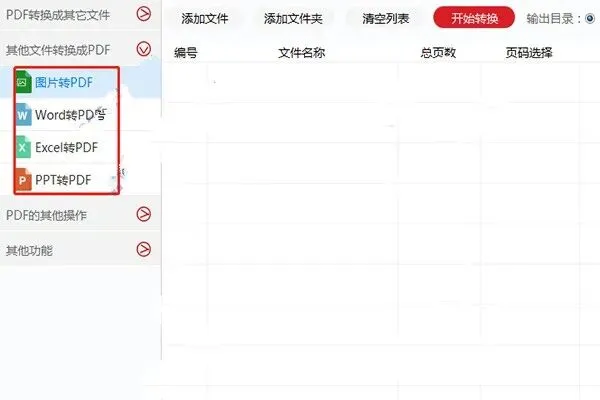Click the green Excel file icon

click(23, 147)
